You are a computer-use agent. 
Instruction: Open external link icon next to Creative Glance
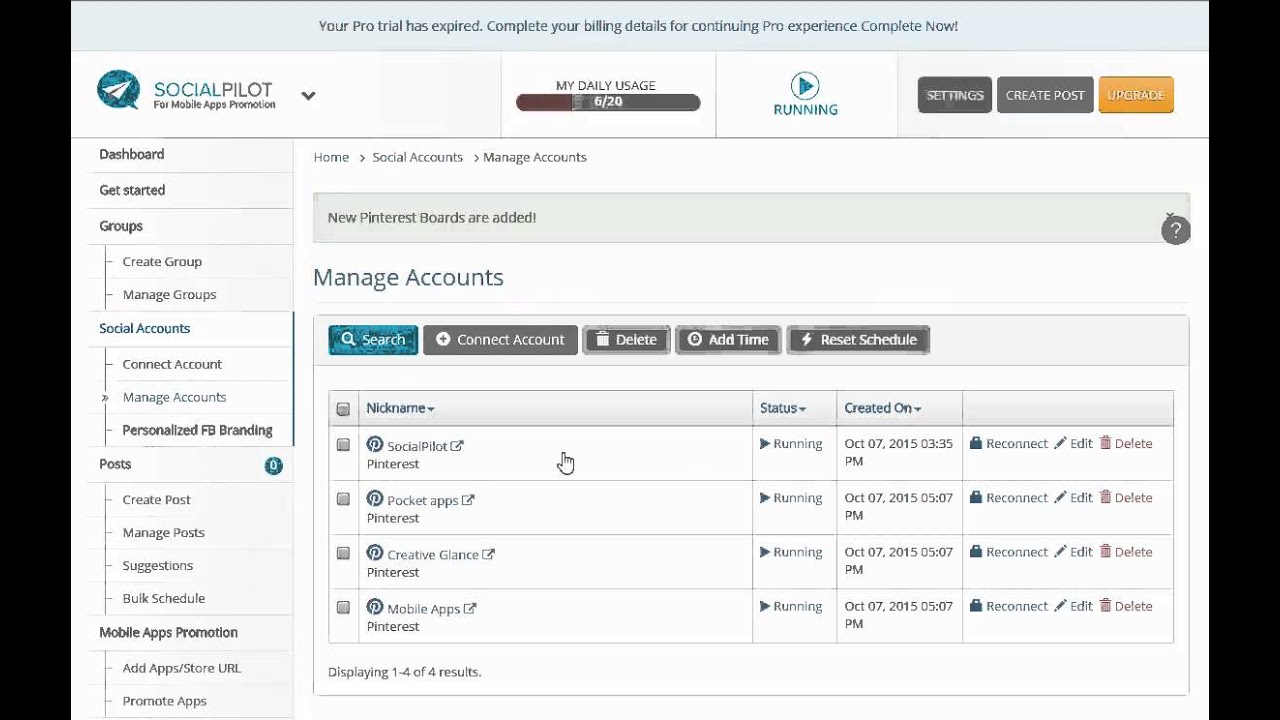pos(489,554)
